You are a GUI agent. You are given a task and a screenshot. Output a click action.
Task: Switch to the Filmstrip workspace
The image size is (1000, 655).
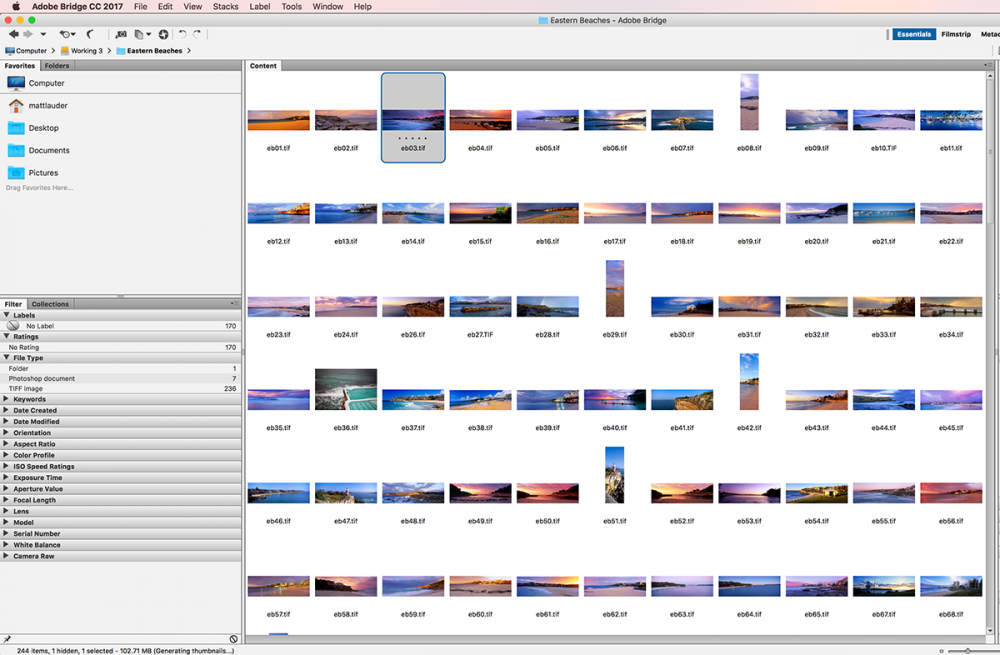click(956, 33)
